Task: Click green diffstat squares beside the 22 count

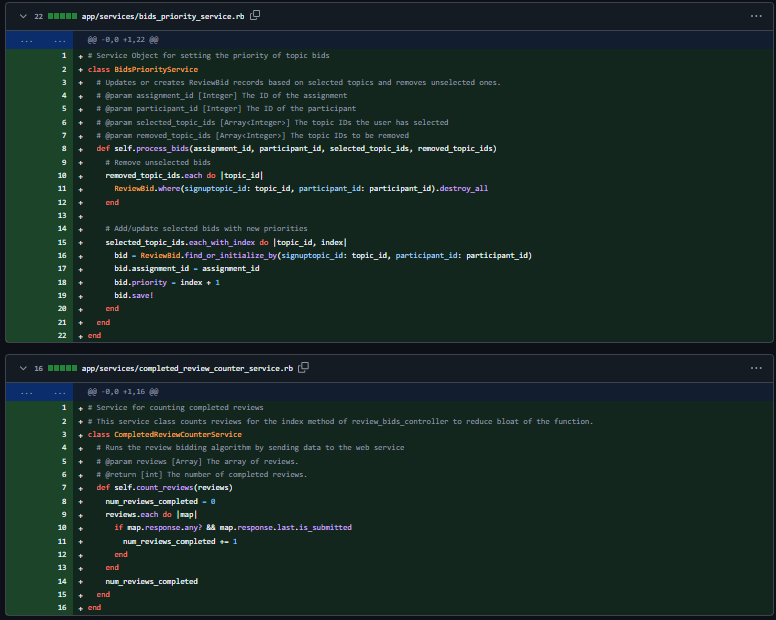Action: tap(62, 16)
